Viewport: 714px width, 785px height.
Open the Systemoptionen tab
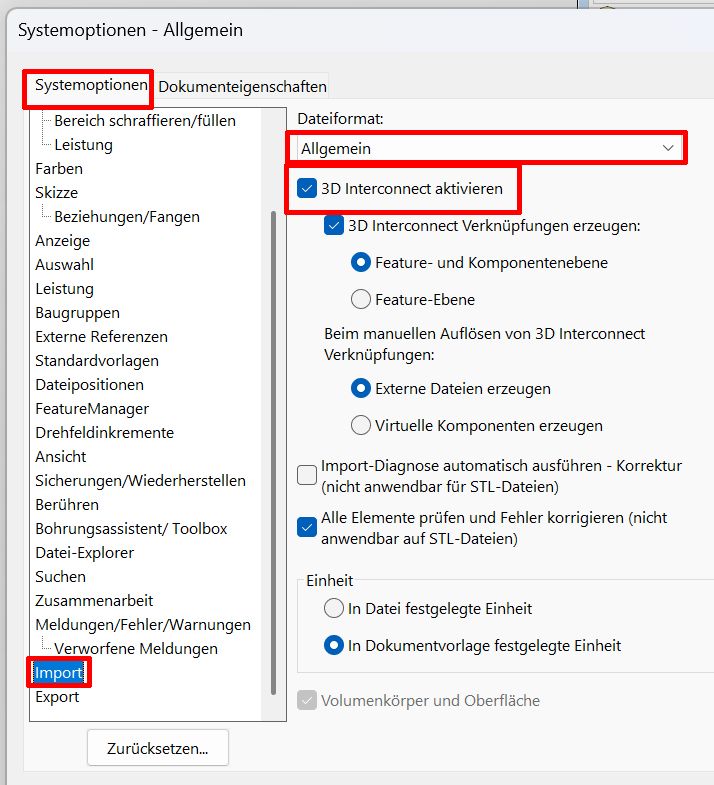pos(90,86)
